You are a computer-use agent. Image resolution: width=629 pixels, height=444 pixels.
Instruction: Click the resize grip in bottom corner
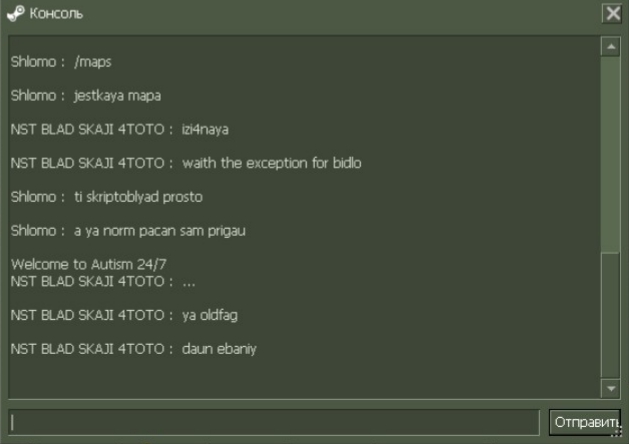(x=617, y=431)
